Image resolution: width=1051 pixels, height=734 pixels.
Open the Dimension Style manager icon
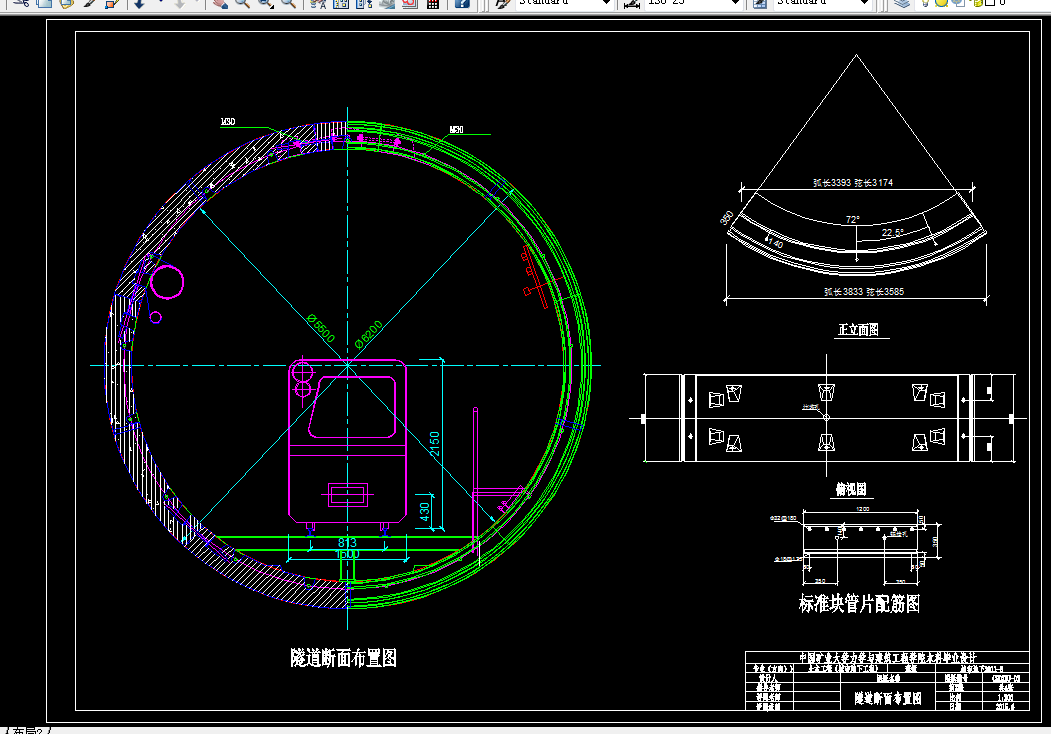631,3
